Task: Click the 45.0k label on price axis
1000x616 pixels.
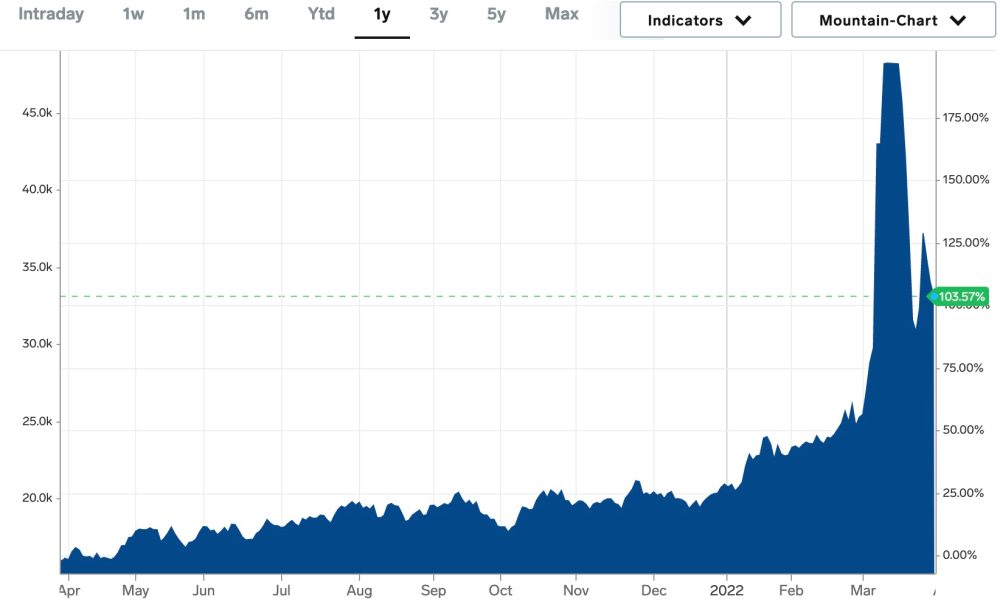Action: pyautogui.click(x=37, y=113)
